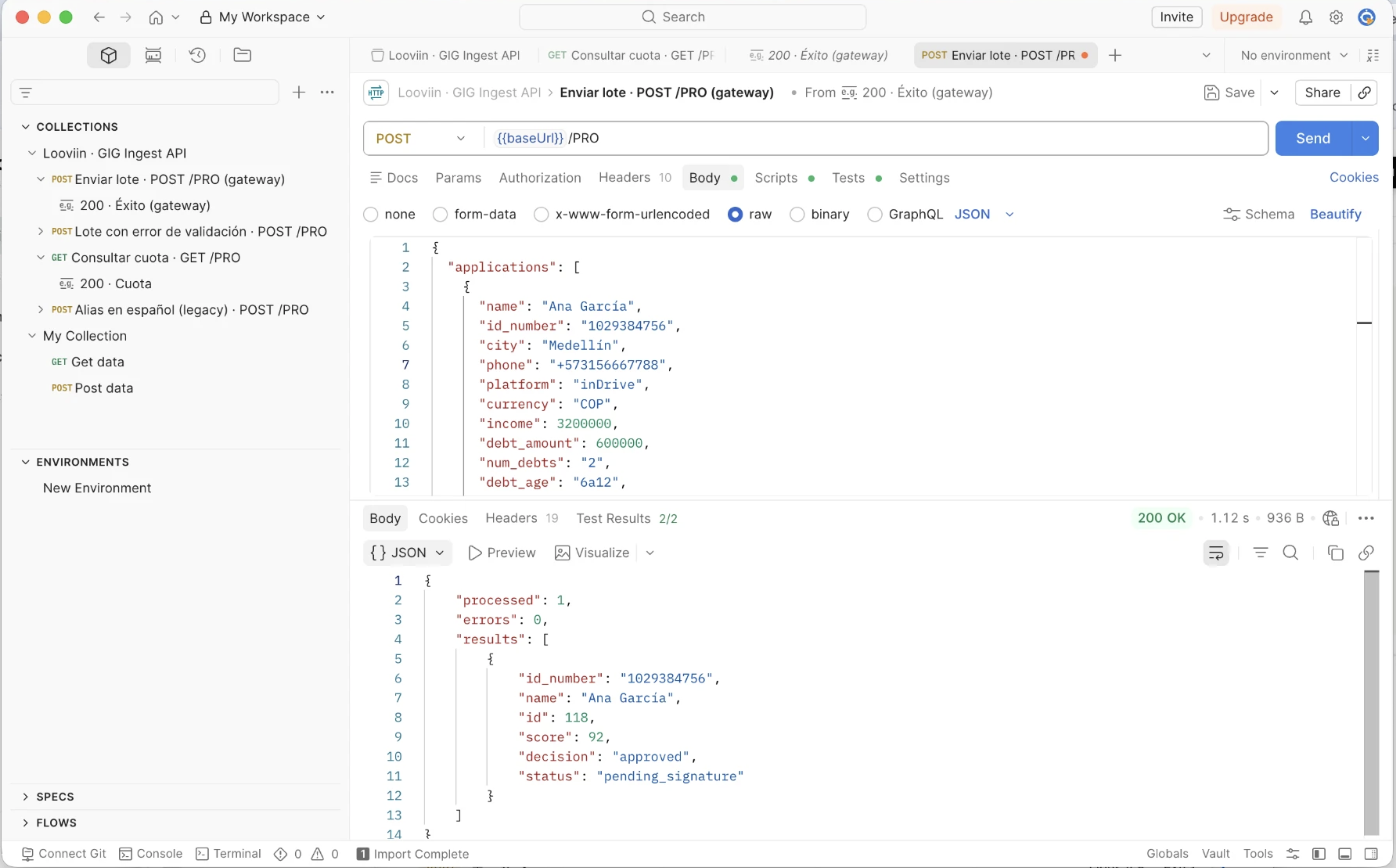Open dropdown arrow next to Visualize
Image resolution: width=1396 pixels, height=868 pixels.
click(x=650, y=552)
